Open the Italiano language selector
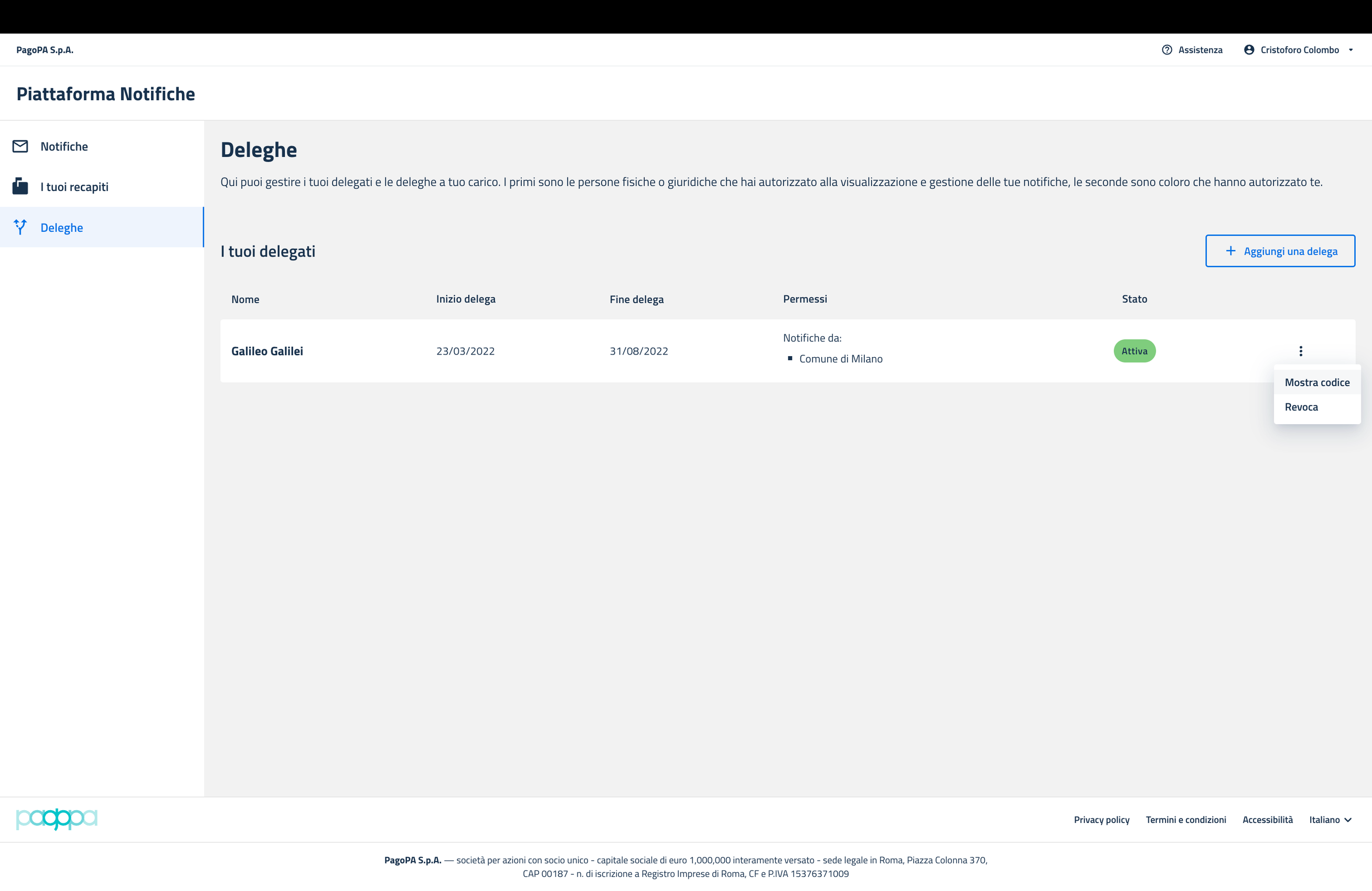1372x891 pixels. (x=1330, y=820)
